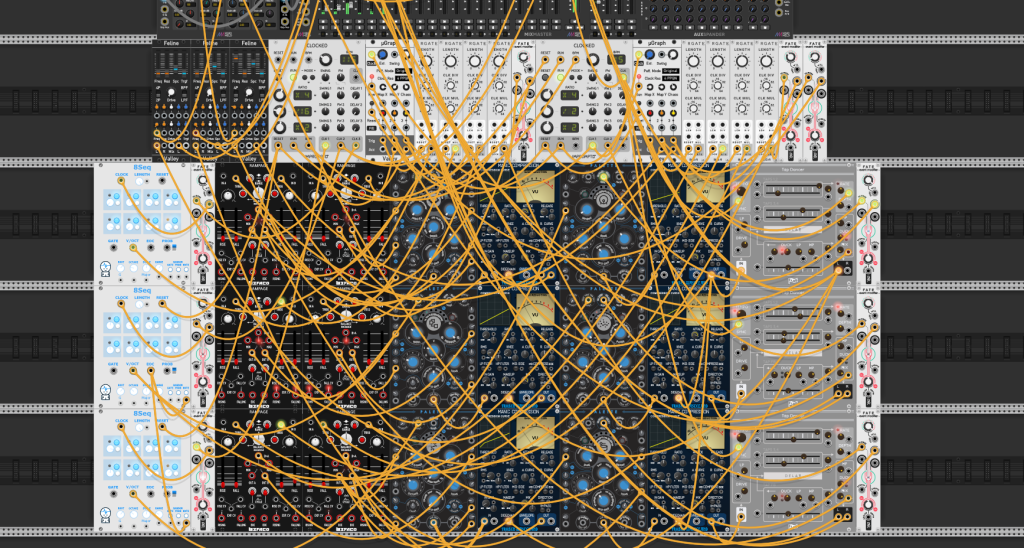The height and width of the screenshot is (548, 1024).
Task: Click the RESET jack on middle 8Seq module
Action: 163,304
